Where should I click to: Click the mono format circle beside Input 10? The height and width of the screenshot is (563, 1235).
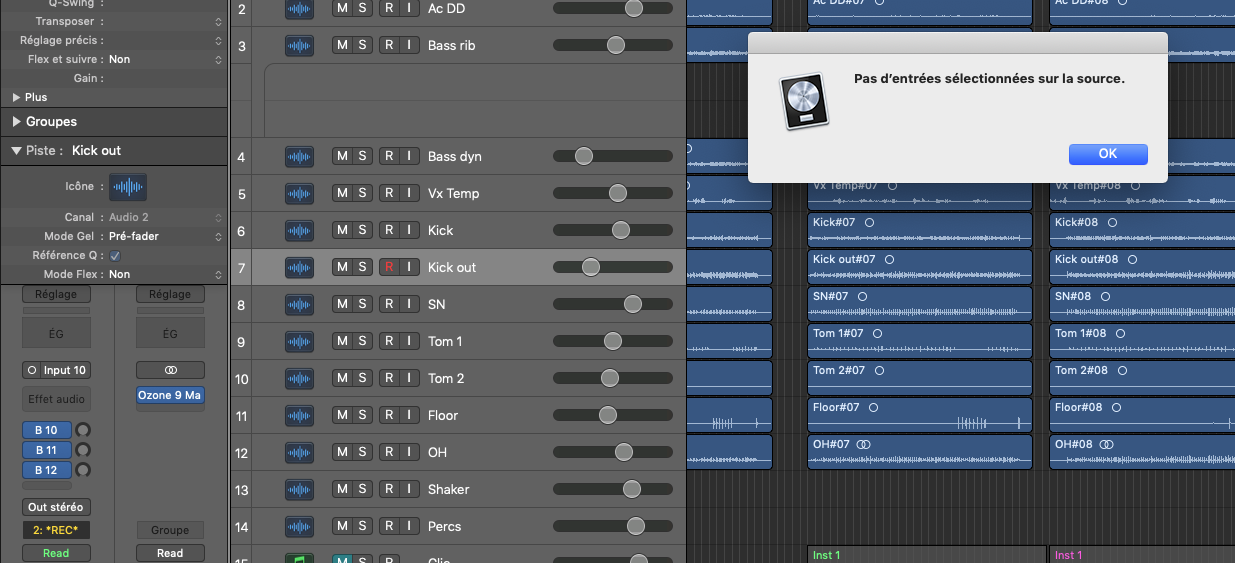32,370
